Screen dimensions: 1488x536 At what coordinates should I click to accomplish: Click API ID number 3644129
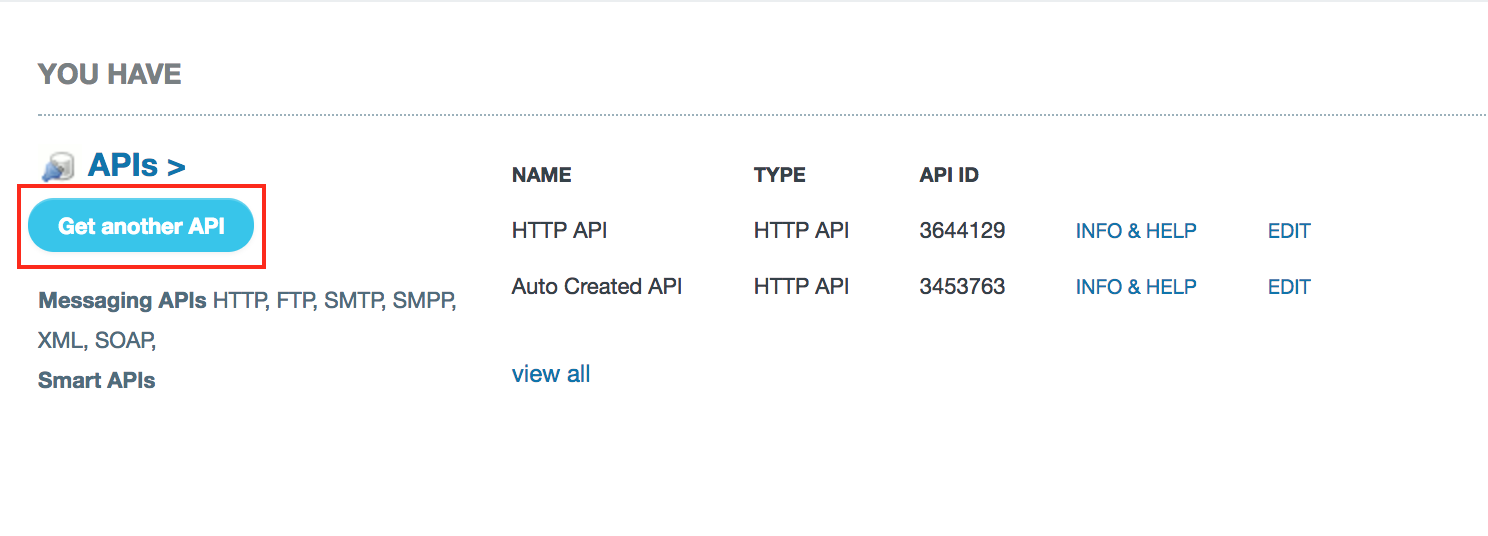pos(962,231)
